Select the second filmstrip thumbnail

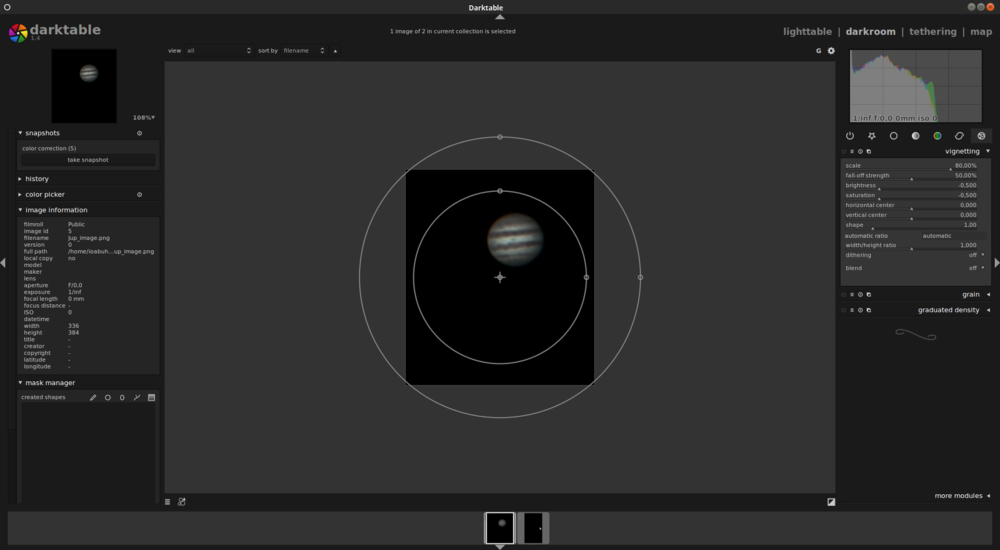click(x=533, y=527)
